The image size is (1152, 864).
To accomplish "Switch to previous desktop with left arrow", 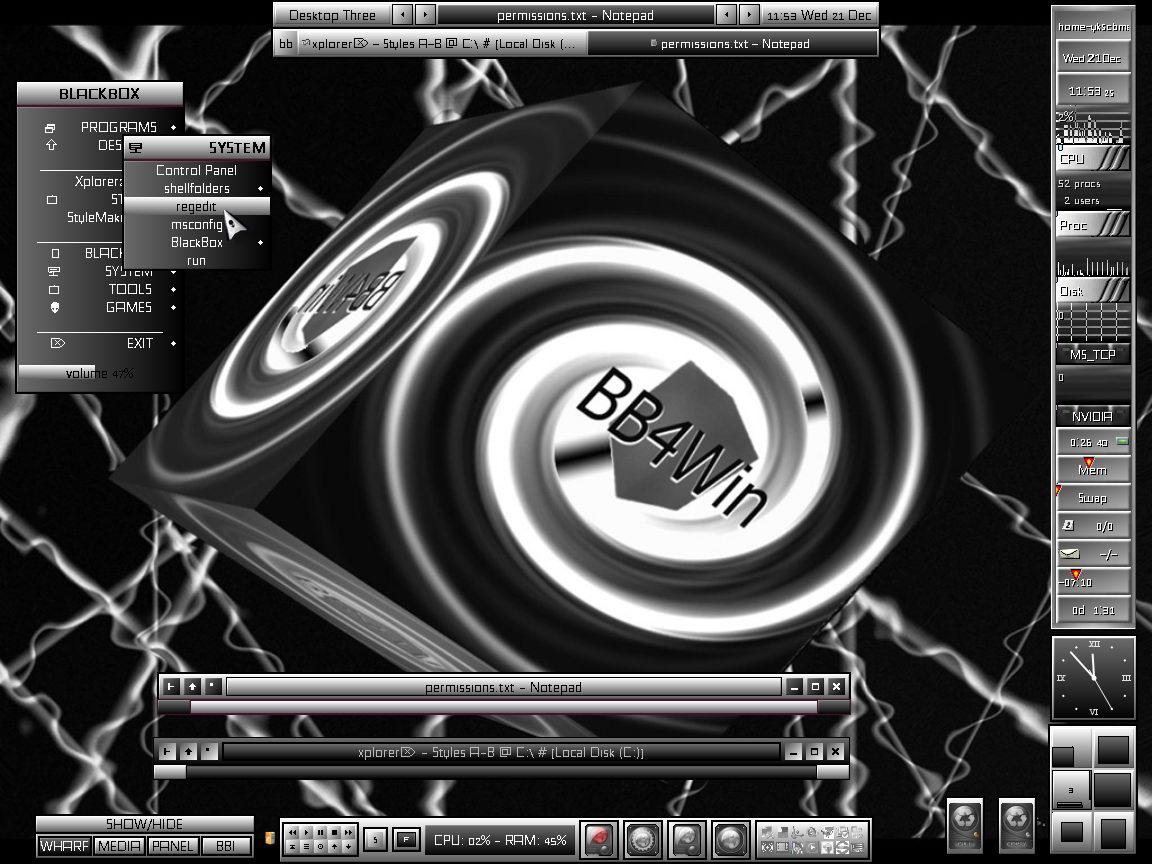I will pos(403,15).
